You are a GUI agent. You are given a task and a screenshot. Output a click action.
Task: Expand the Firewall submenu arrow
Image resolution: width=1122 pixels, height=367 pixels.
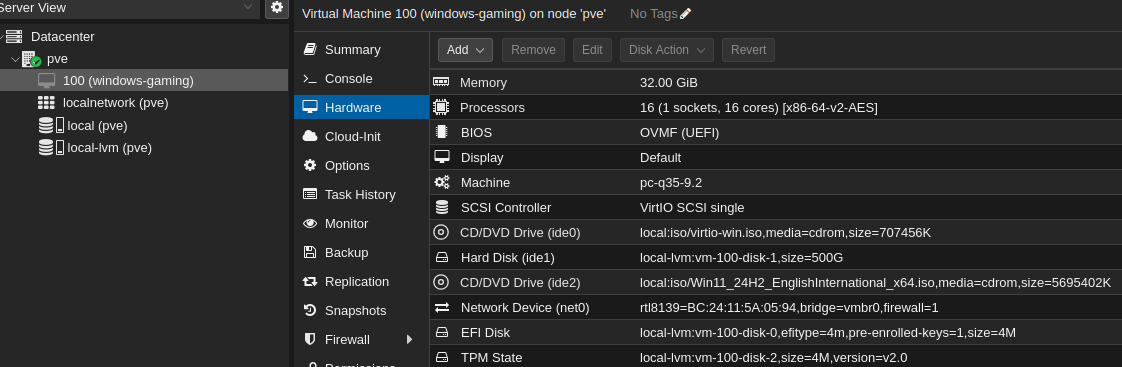coord(410,339)
